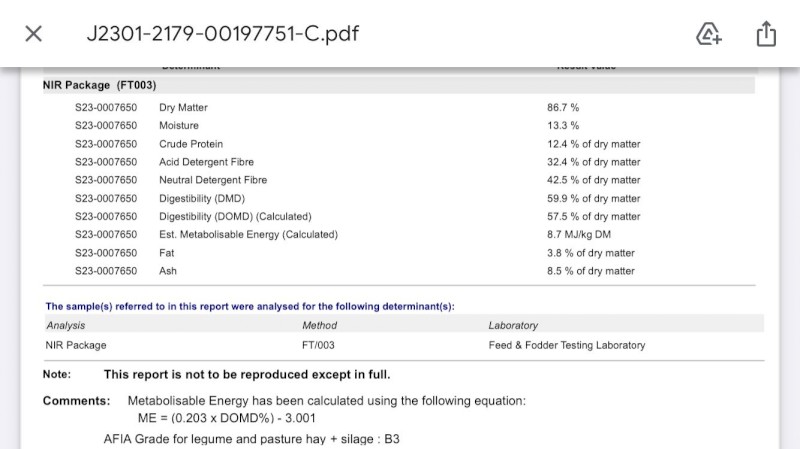This screenshot has height=449, width=800.
Task: Tap the Moisture 13.3 % value
Action: [x=563, y=126]
